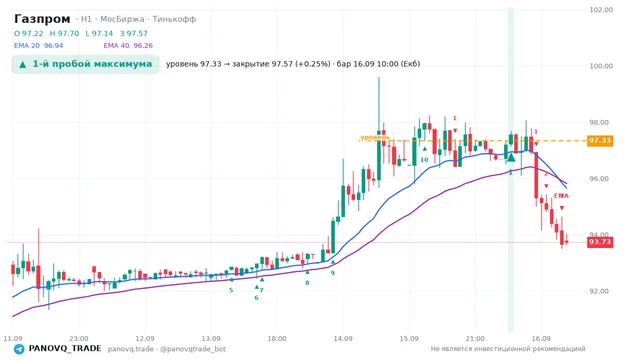Screen dimensions: 640x360
Task: Click the '98.00' price axis label
Action: pyautogui.click(x=599, y=122)
